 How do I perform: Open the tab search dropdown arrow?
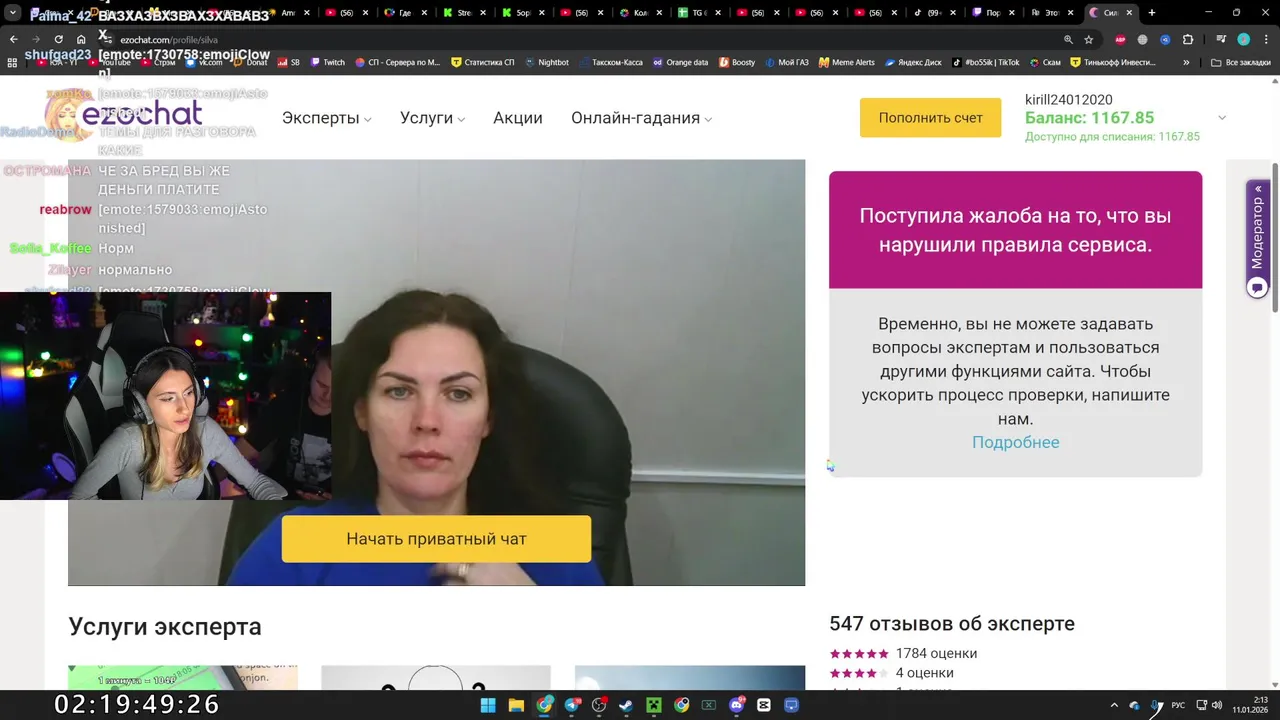(13, 13)
